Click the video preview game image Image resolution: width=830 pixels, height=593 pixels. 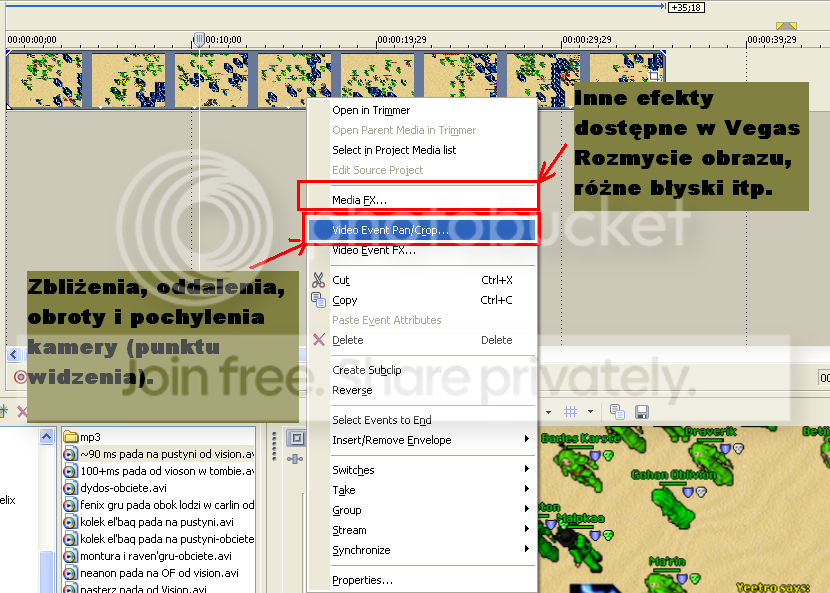tap(684, 509)
